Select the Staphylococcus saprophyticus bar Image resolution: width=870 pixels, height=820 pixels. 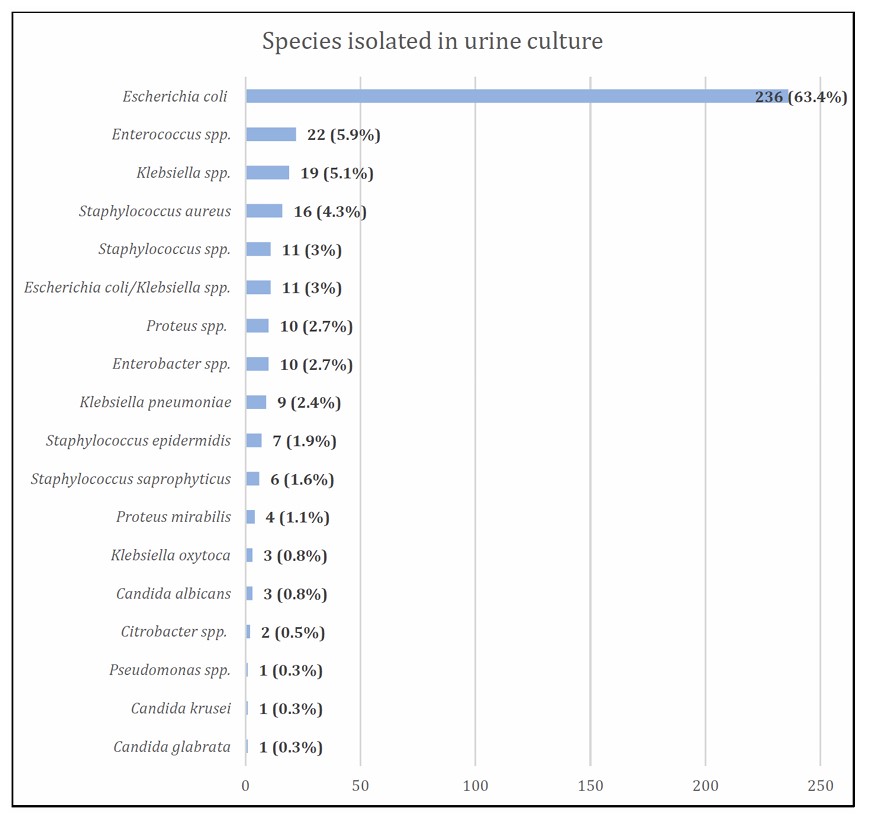(253, 479)
